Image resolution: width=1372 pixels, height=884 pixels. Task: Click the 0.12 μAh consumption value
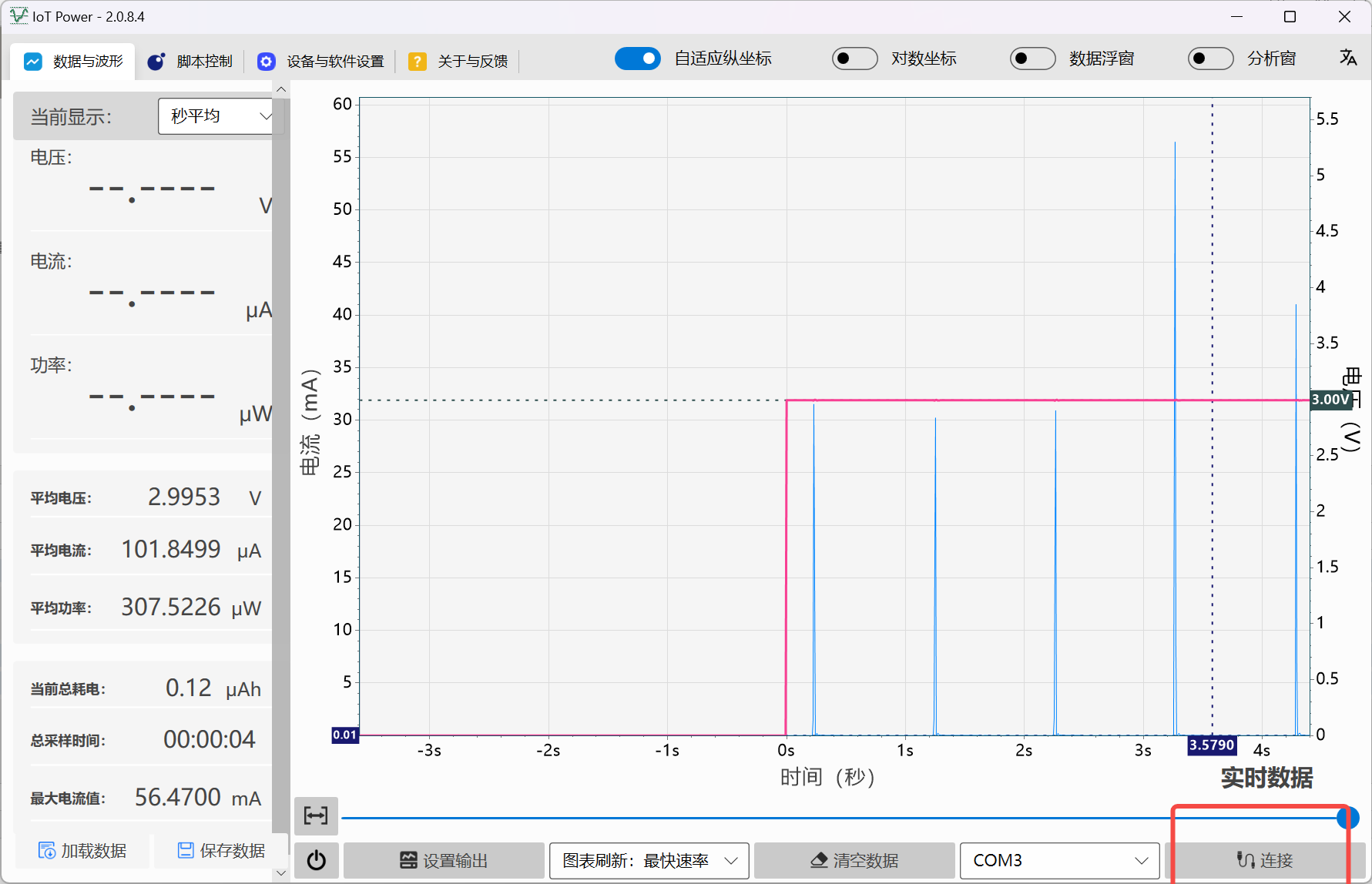pos(189,688)
